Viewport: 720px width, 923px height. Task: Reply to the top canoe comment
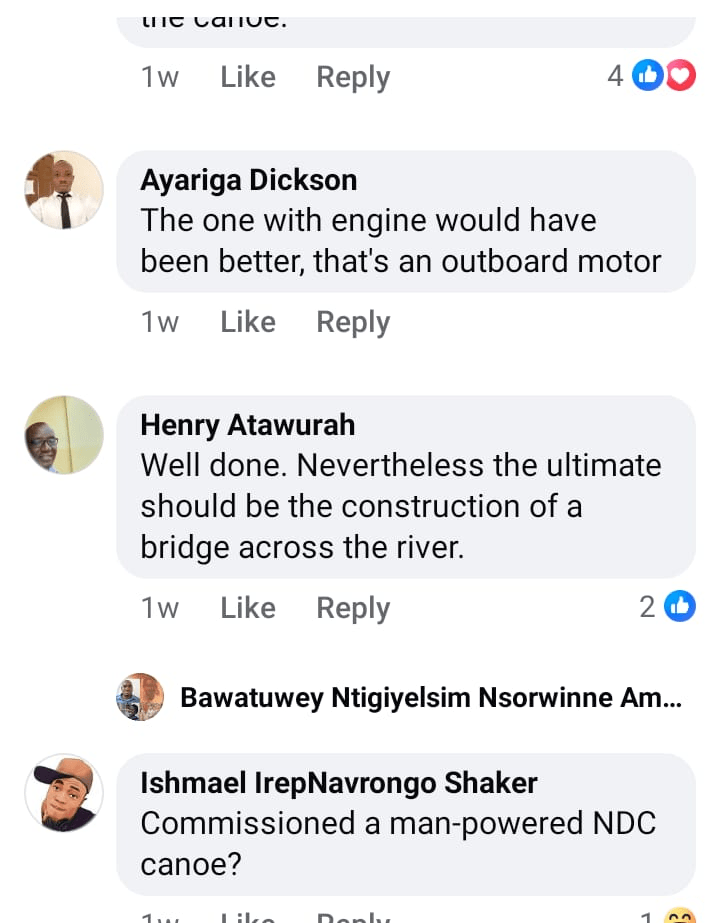(x=353, y=77)
